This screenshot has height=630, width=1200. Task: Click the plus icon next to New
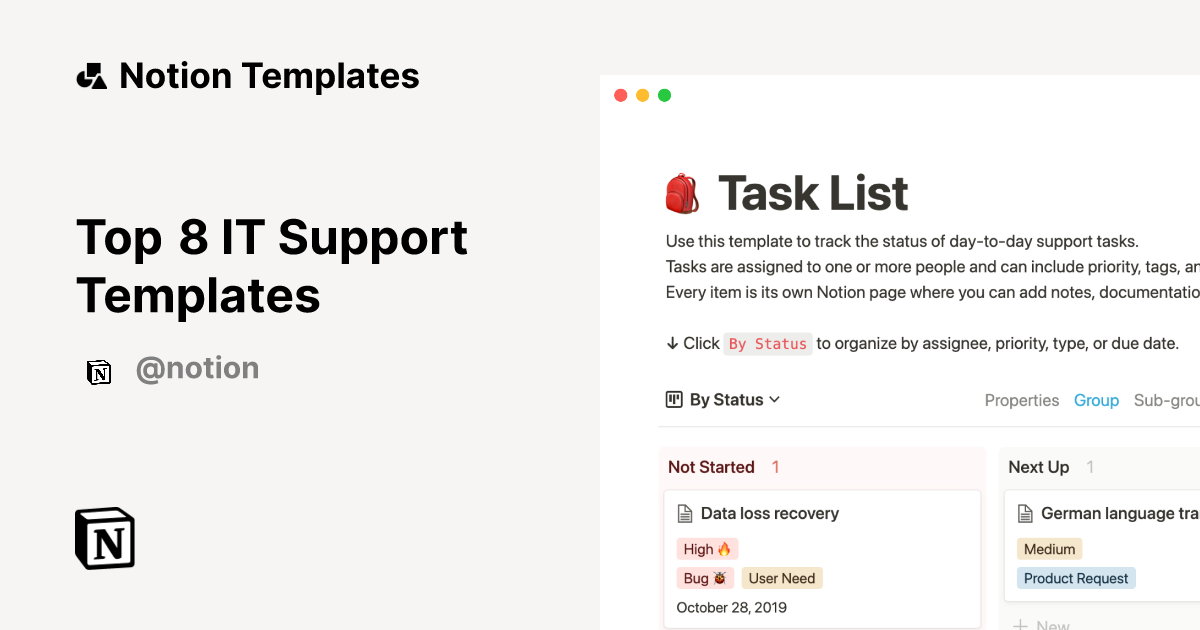point(1022,623)
